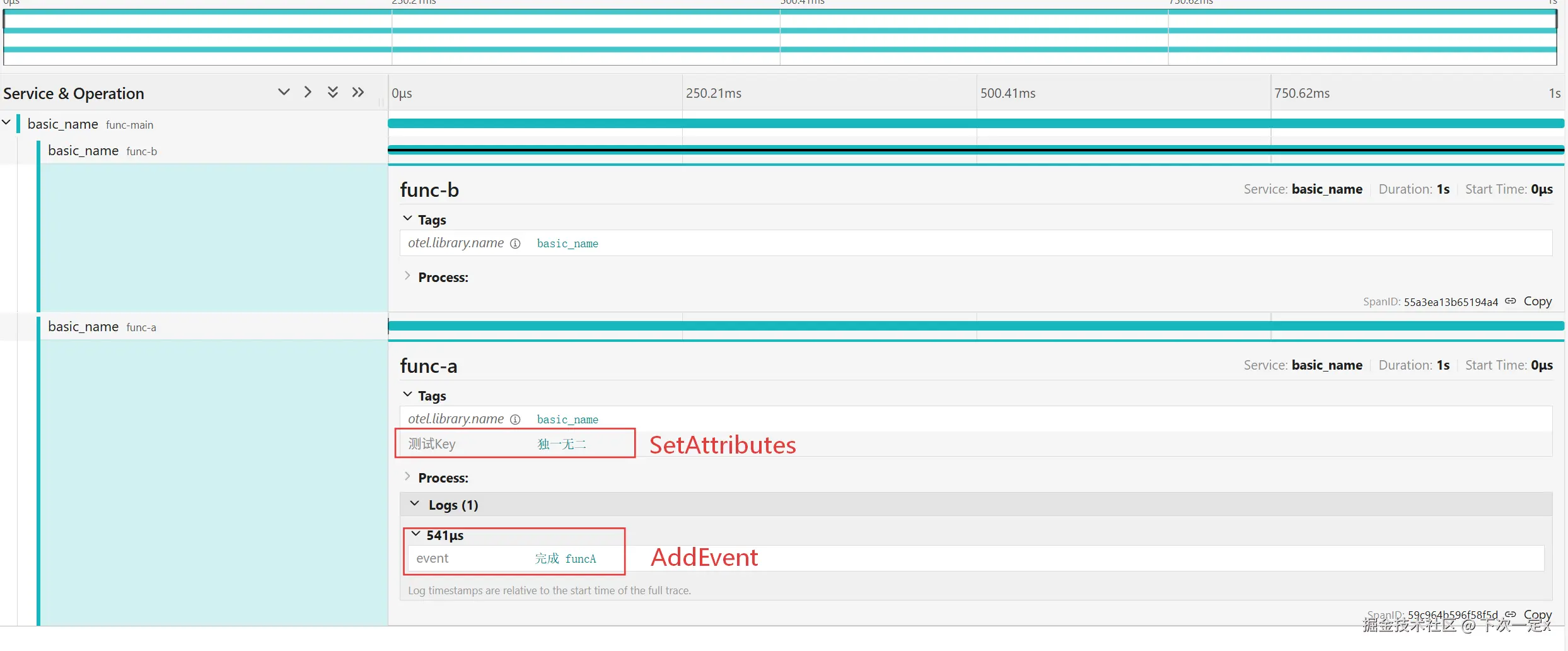
Task: Click the func-a detail heading
Action: (429, 366)
